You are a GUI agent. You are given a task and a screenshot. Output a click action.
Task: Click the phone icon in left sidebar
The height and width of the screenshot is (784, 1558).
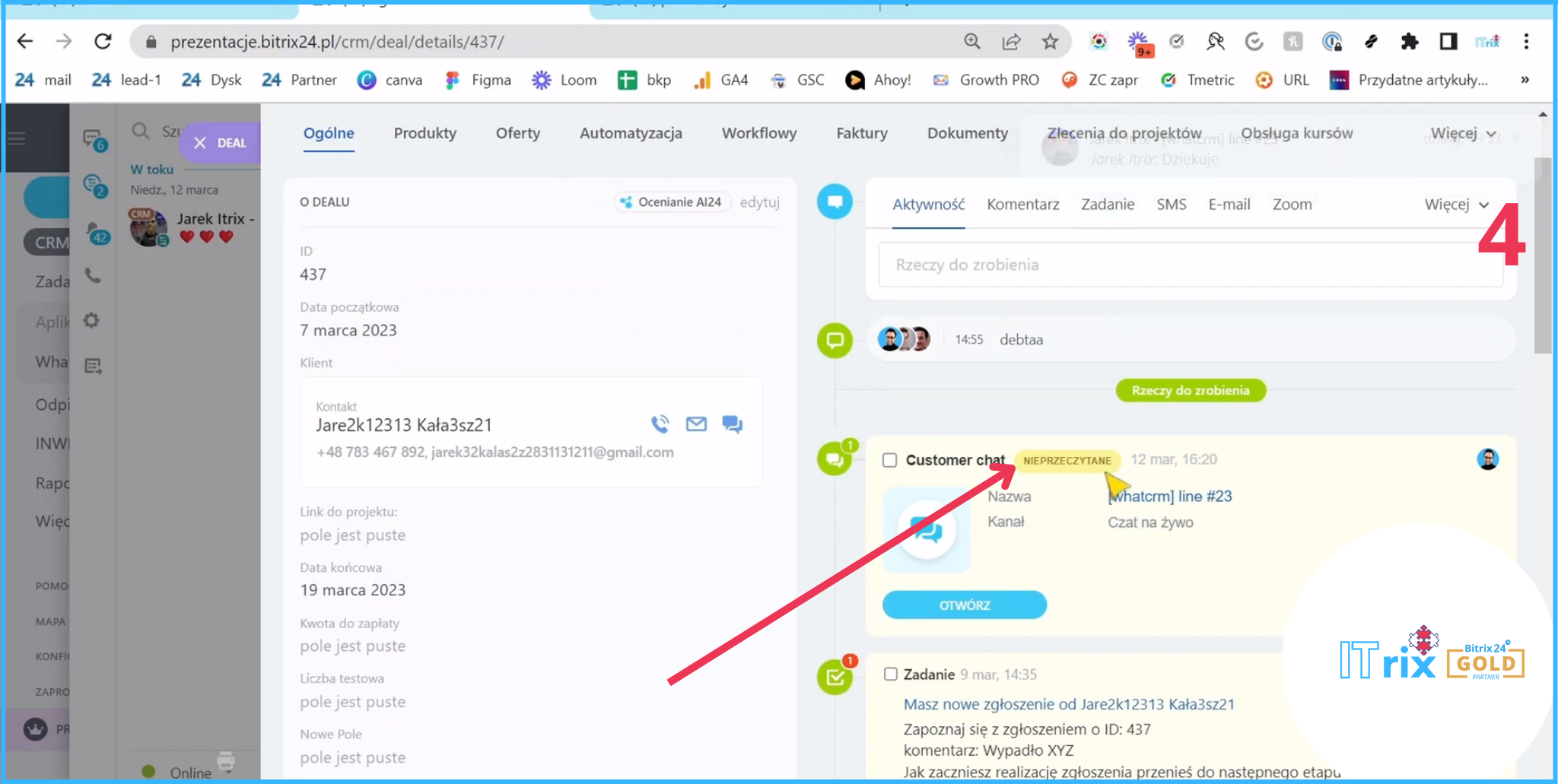(x=93, y=276)
